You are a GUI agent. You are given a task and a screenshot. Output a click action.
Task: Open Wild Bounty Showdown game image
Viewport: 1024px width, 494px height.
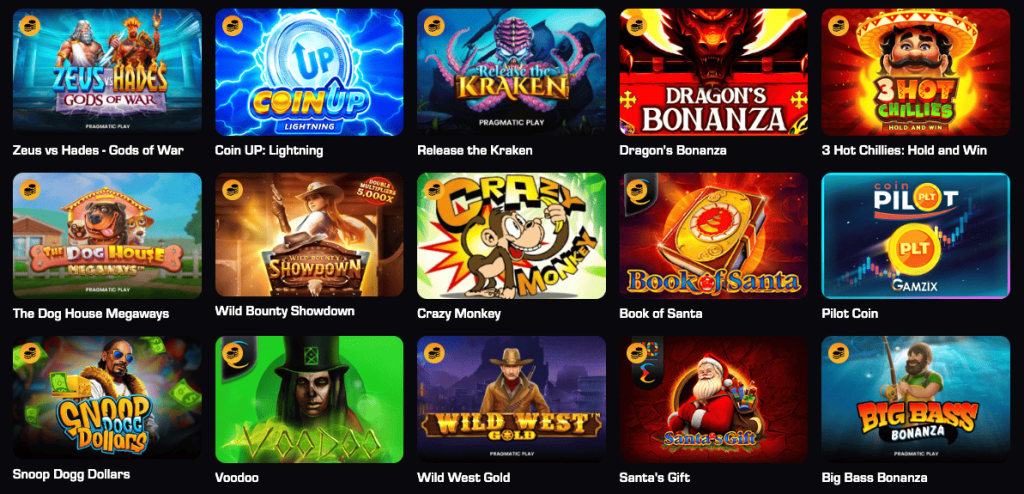[310, 235]
